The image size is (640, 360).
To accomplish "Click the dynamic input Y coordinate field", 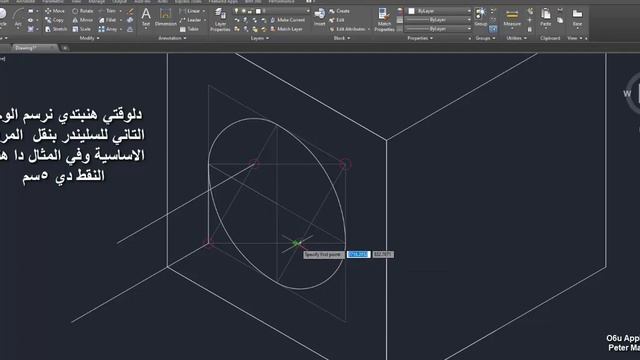I will coord(383,254).
